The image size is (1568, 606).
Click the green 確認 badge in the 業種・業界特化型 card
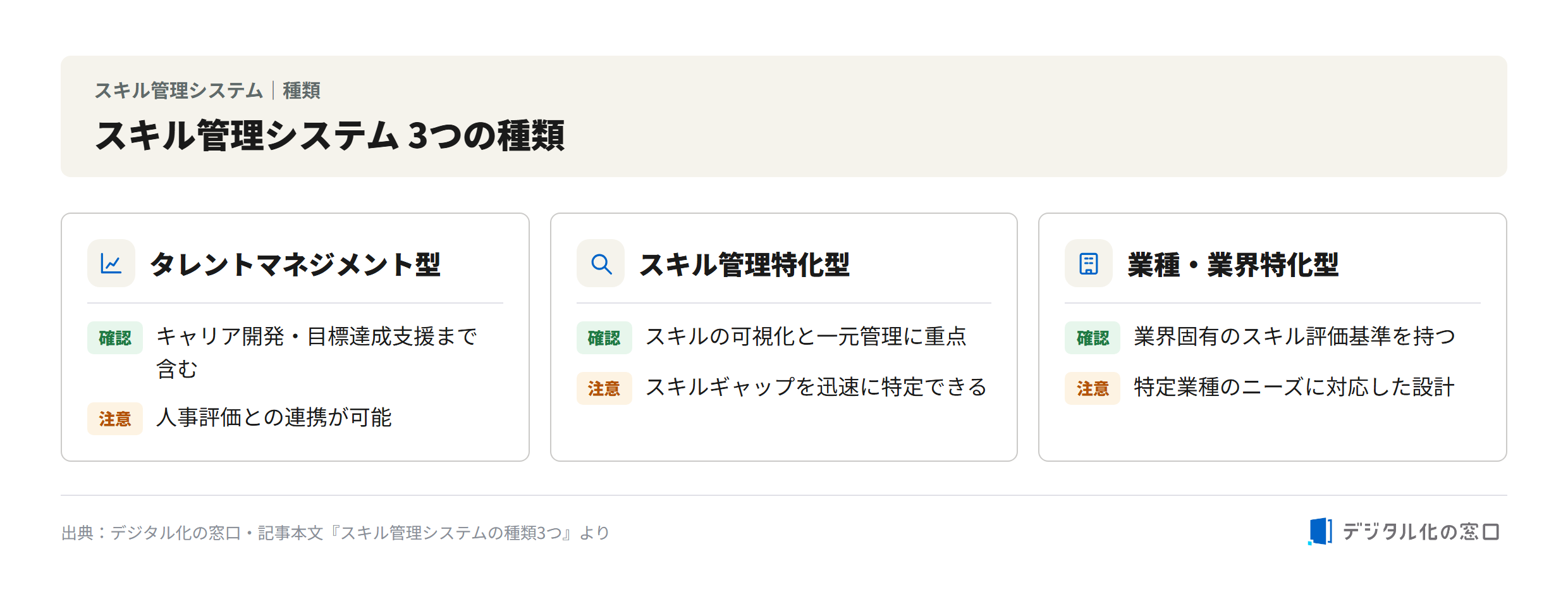coord(1093,338)
